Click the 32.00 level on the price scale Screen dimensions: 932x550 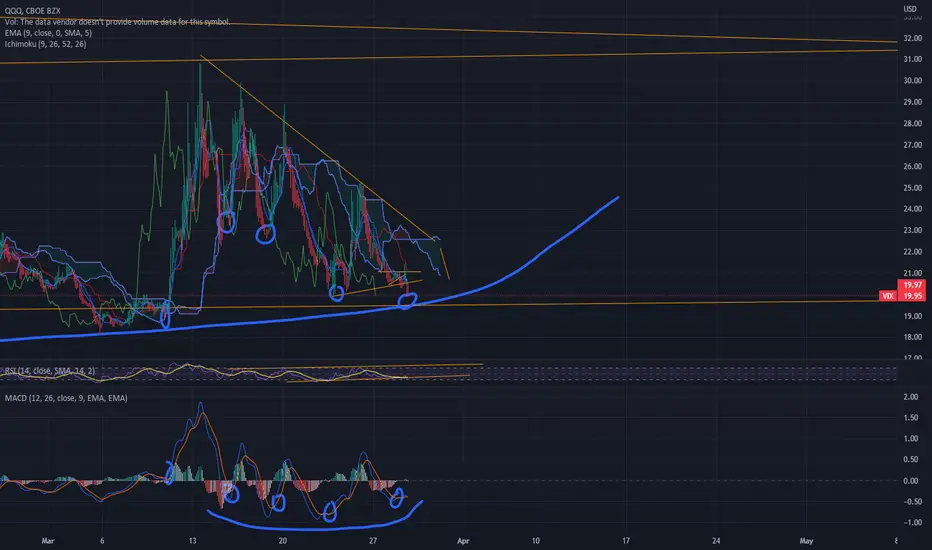912,38
